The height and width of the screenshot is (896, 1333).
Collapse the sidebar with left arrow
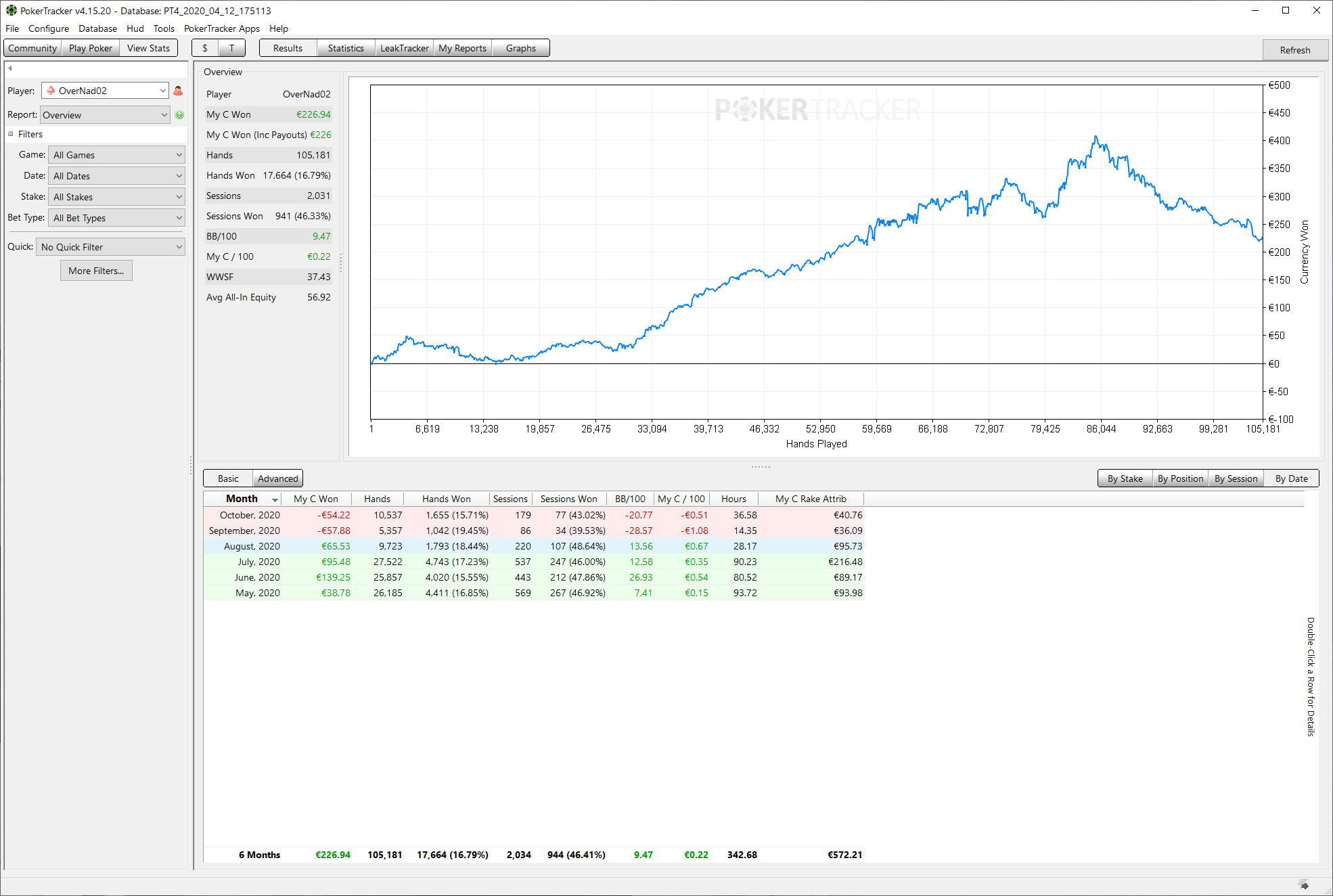click(x=10, y=68)
